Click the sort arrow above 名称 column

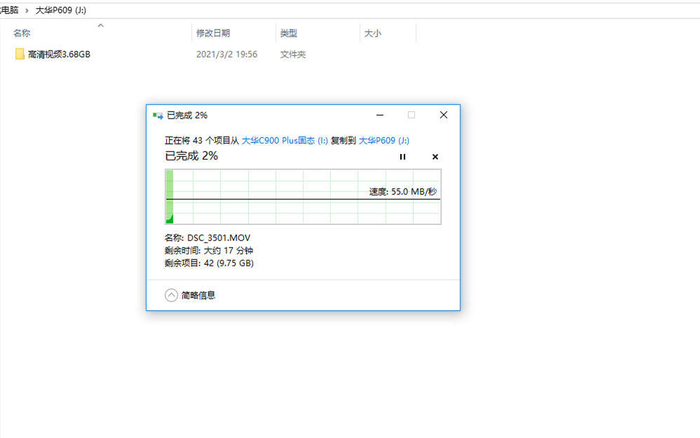pos(101,25)
